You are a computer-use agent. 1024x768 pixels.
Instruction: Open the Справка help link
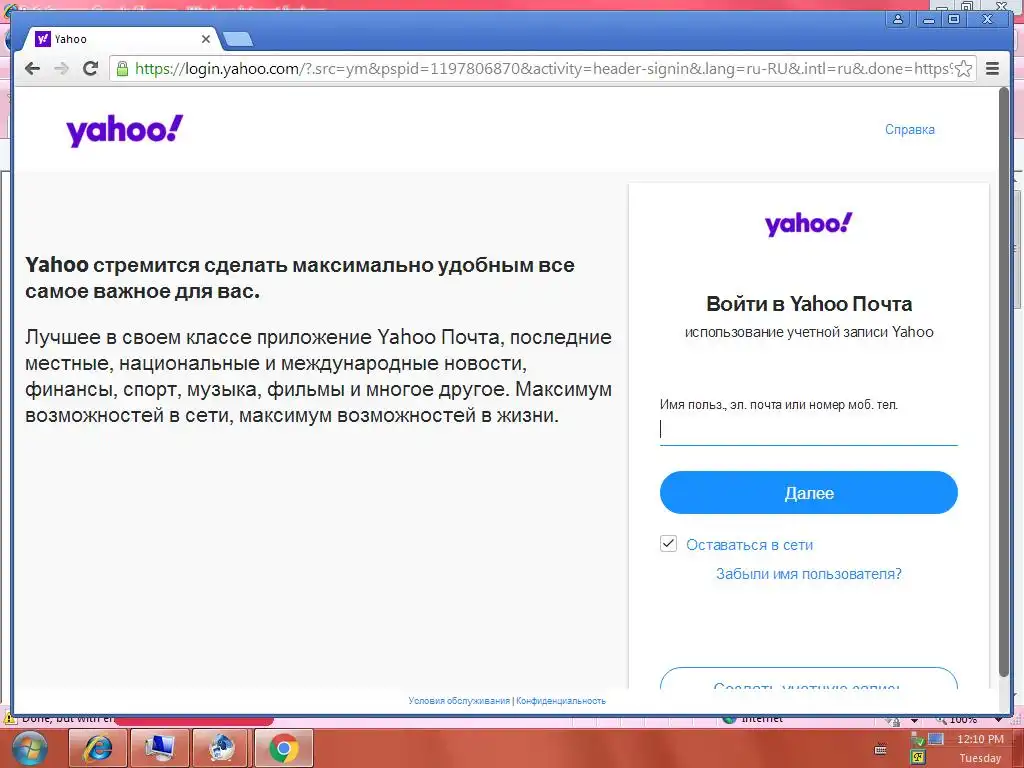pos(910,129)
